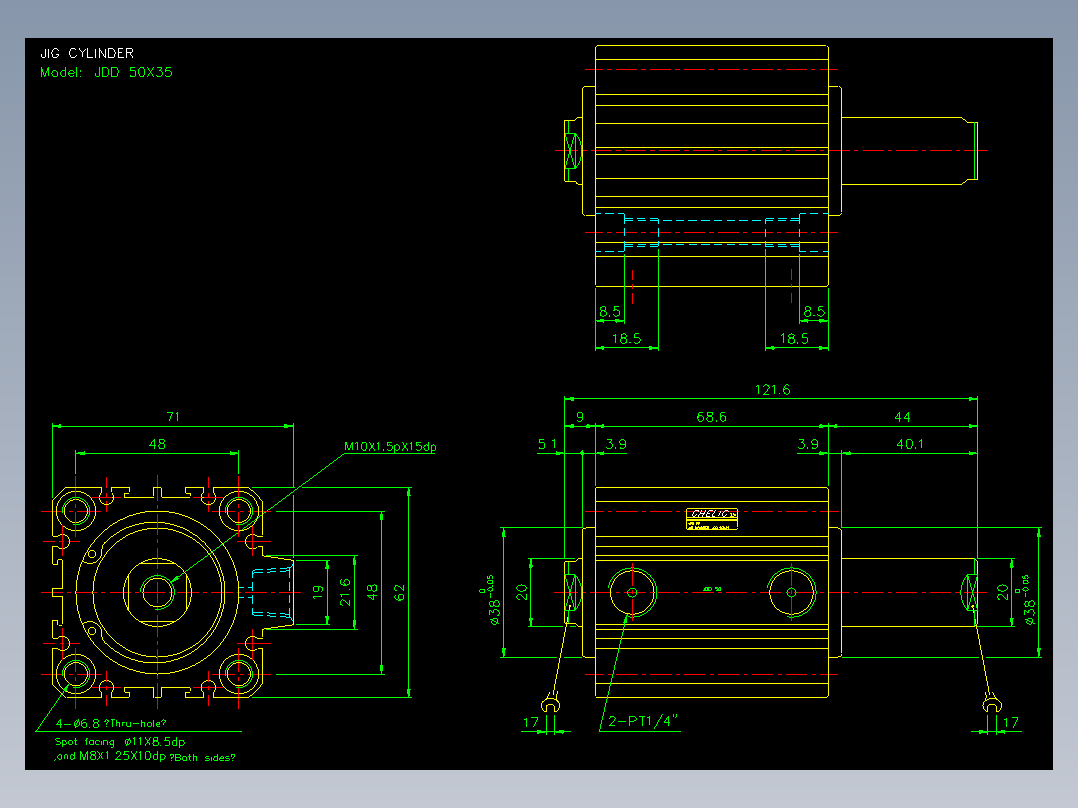Select the '4-ø6.8 ?Thru-hole?' note

(111, 723)
